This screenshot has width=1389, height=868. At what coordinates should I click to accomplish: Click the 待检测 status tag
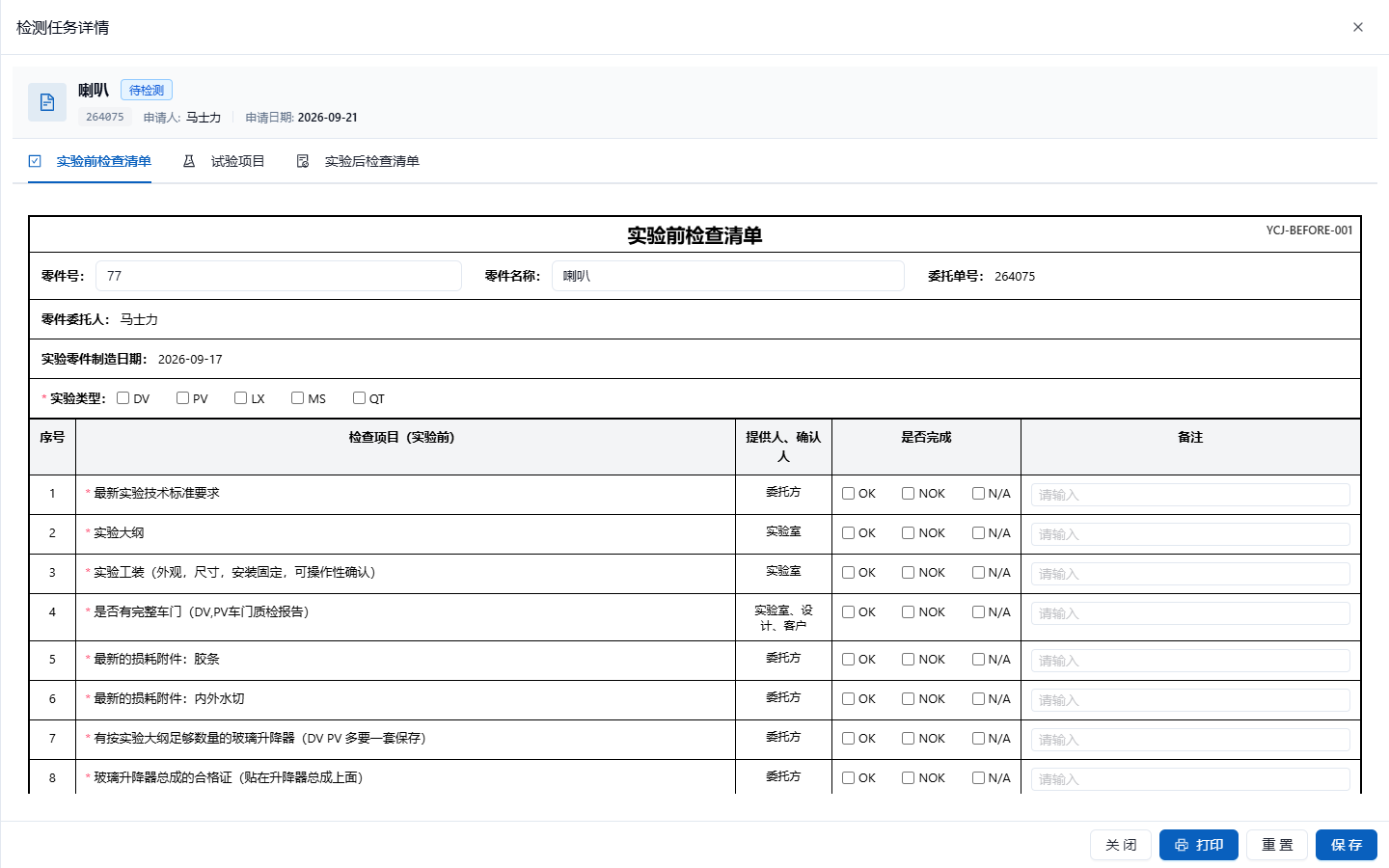tap(147, 91)
